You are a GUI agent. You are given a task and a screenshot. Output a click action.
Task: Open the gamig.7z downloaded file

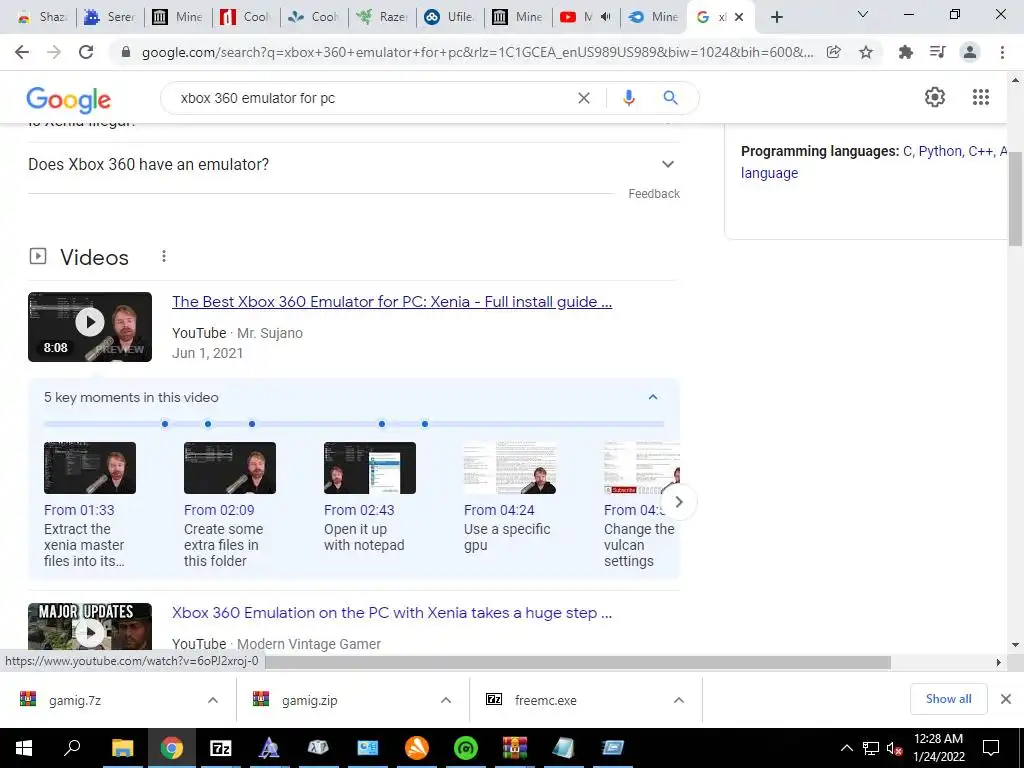(75, 700)
